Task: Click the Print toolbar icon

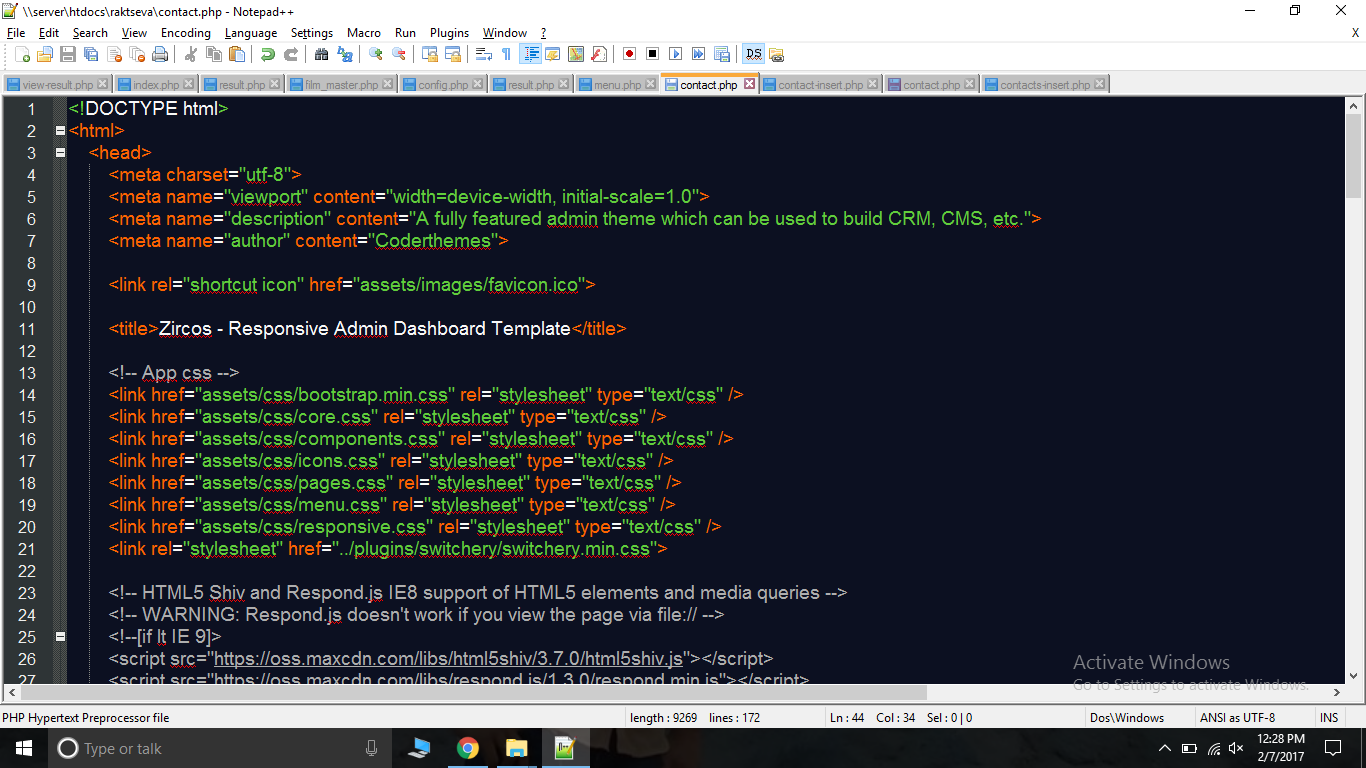Action: (x=159, y=54)
